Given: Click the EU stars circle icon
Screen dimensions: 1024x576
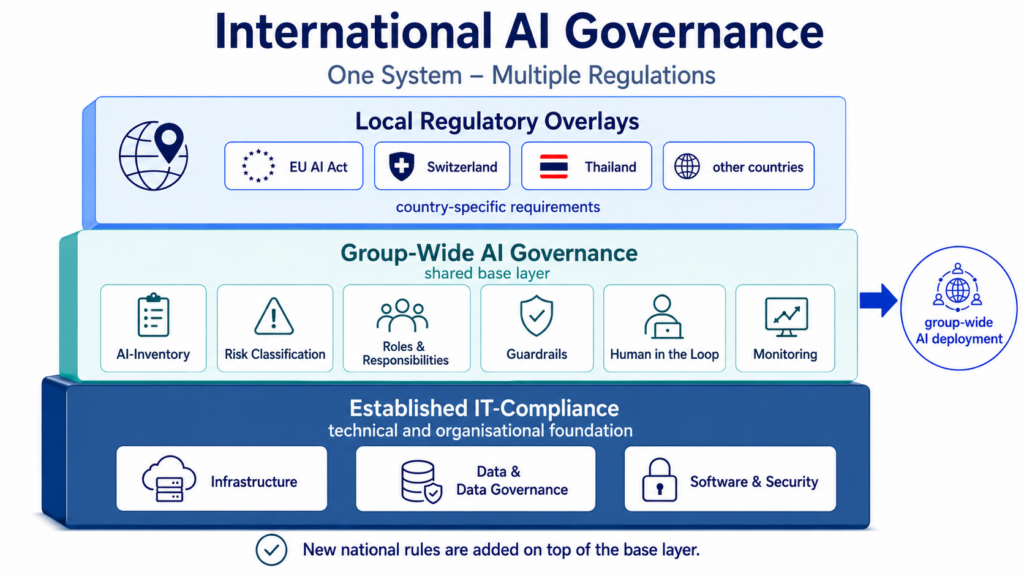Looking at the screenshot, I should (259, 166).
